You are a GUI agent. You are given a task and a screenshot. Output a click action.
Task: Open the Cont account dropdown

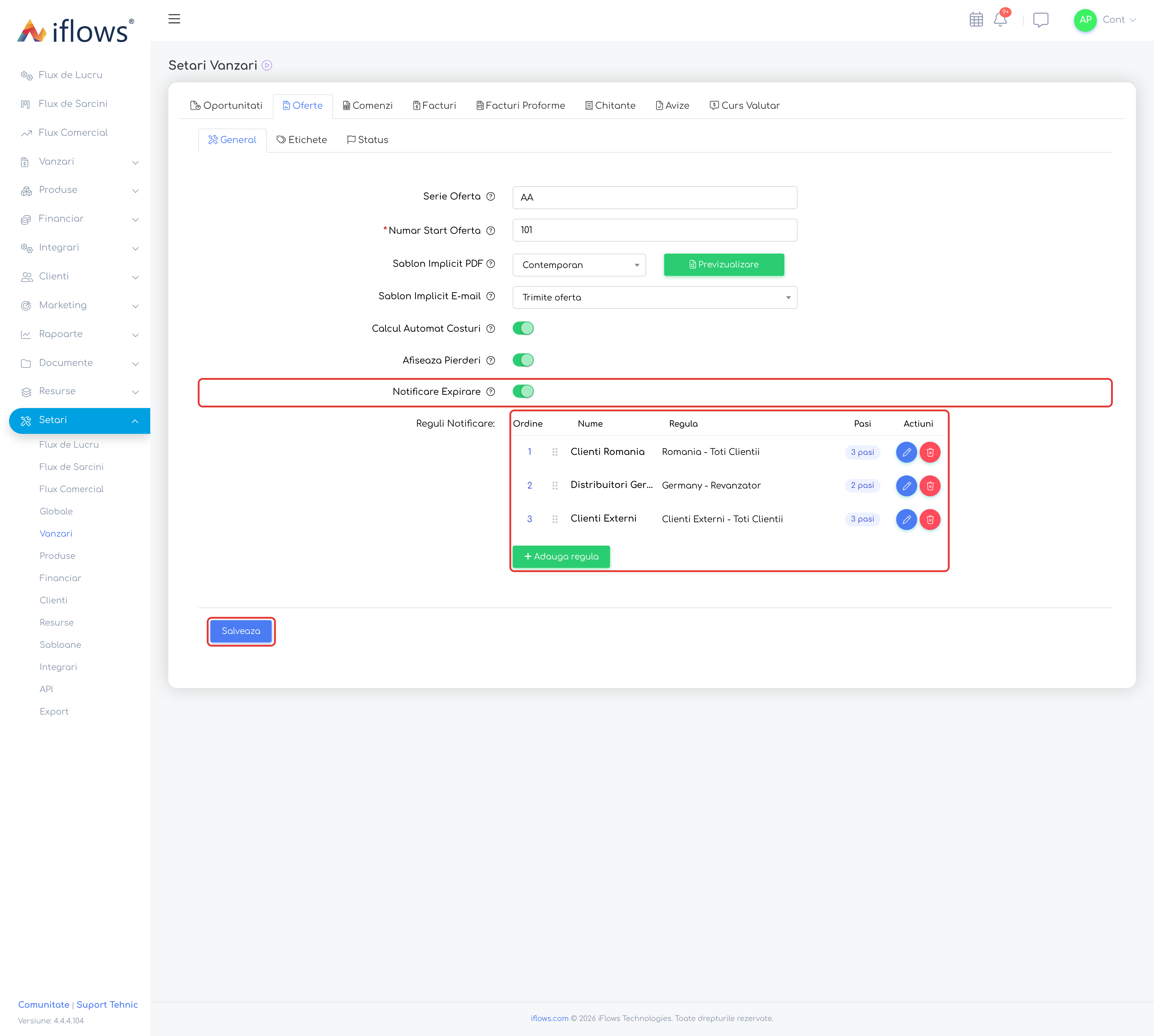click(x=1119, y=20)
